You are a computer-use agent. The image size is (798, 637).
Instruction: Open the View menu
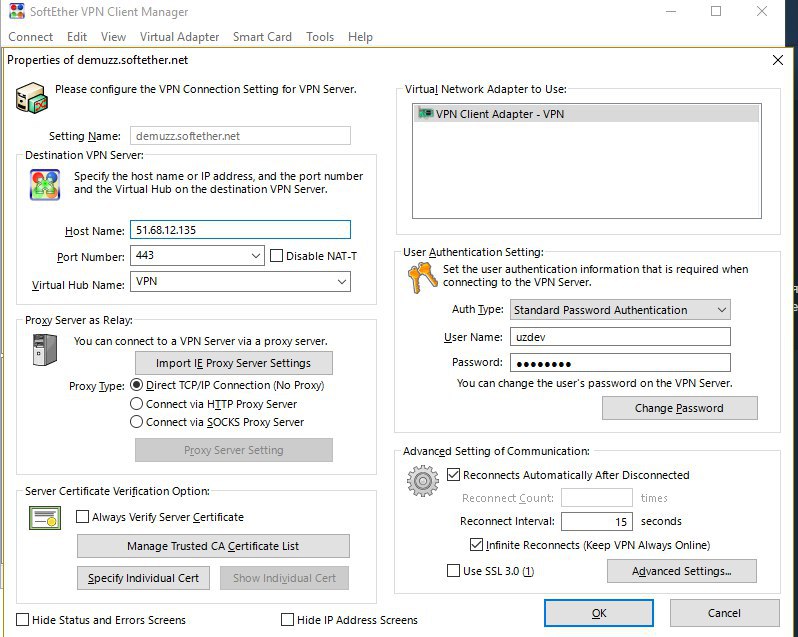pyautogui.click(x=113, y=37)
